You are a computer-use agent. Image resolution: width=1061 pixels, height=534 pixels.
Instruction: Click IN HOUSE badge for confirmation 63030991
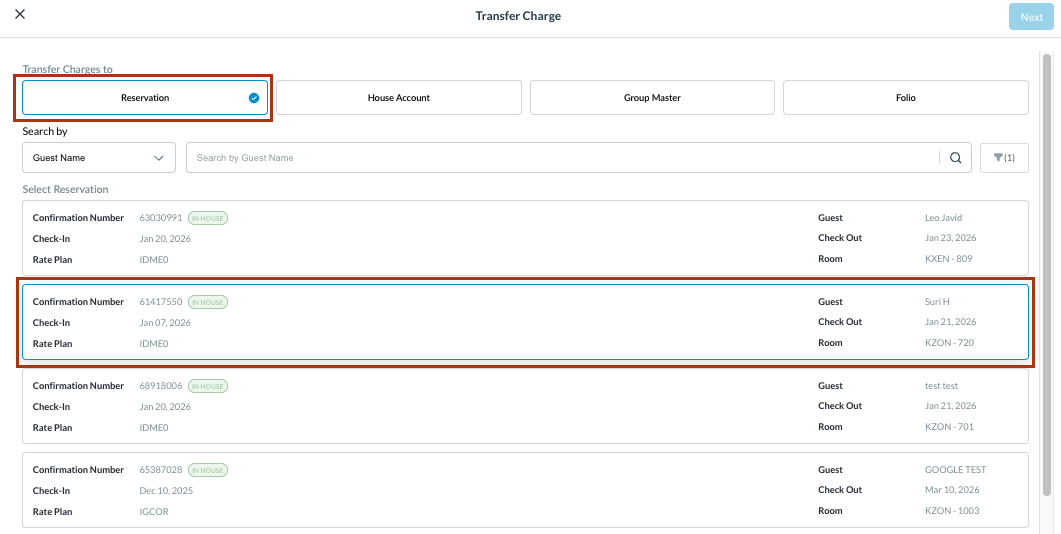[x=208, y=218]
